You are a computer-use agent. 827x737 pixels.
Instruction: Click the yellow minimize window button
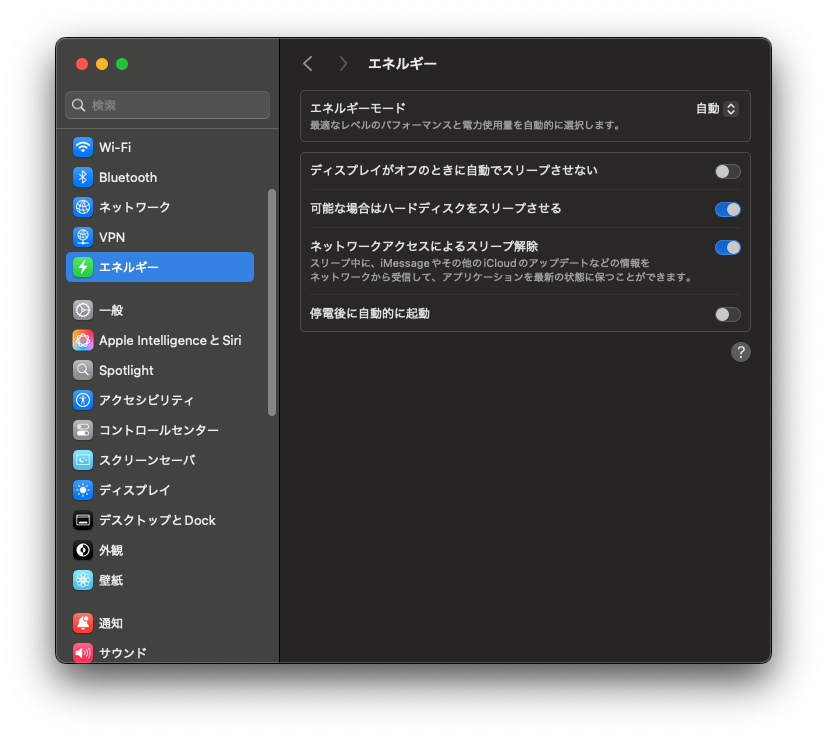click(102, 64)
